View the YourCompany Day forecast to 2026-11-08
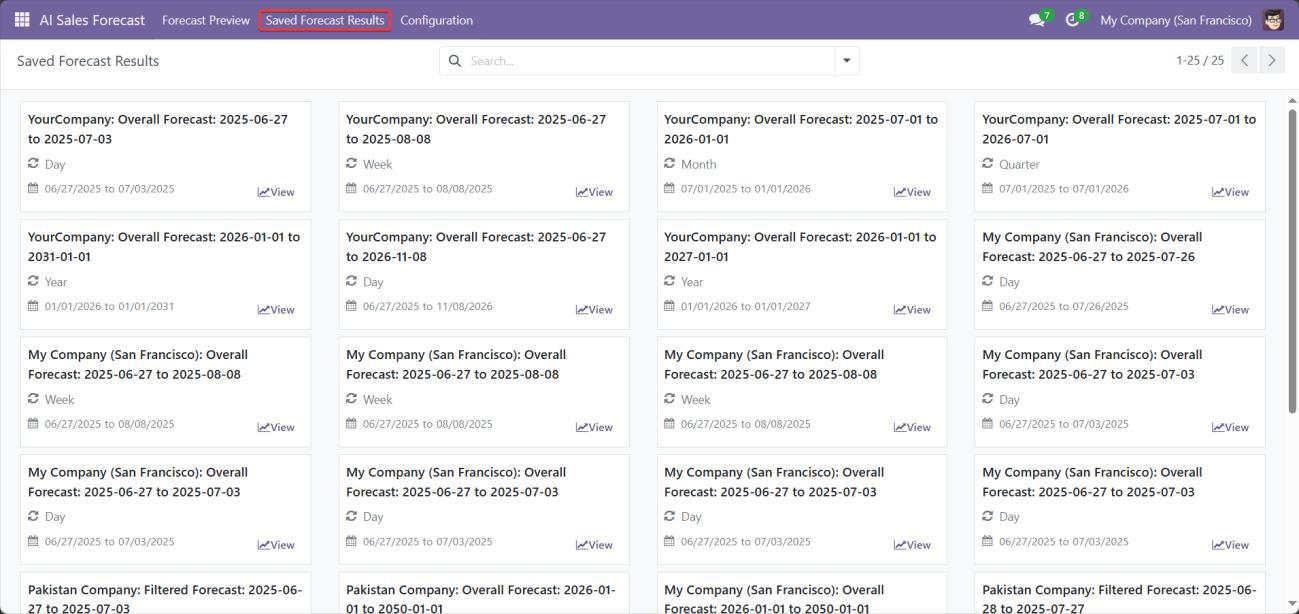Viewport: 1299px width, 614px height. click(594, 310)
